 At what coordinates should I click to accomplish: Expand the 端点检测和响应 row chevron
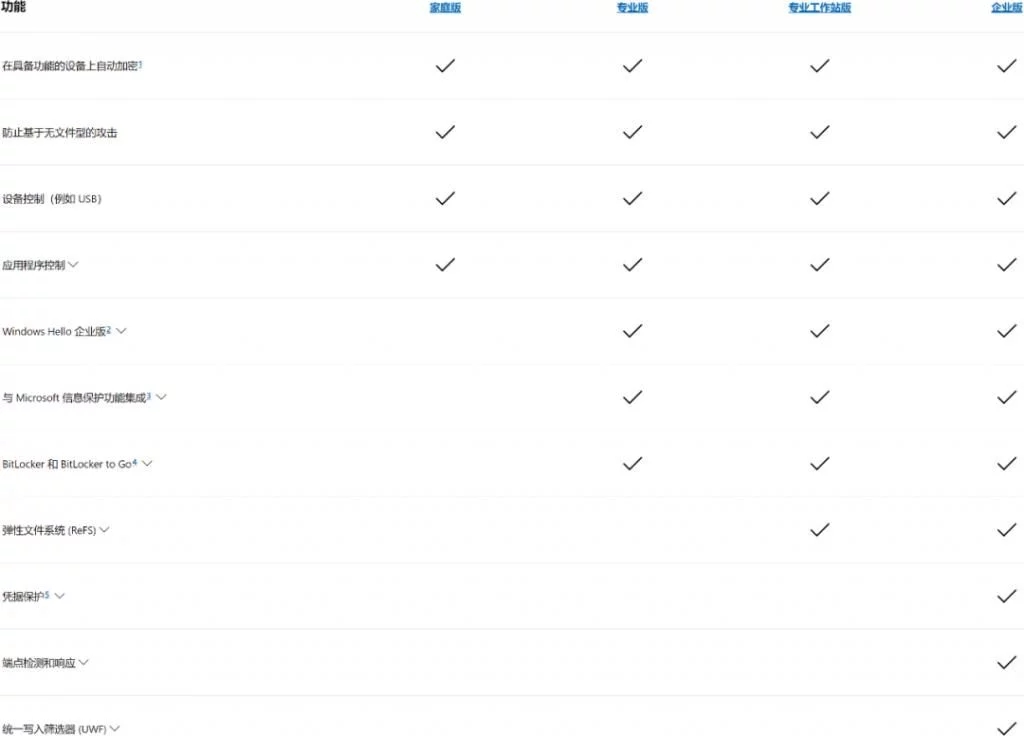tap(84, 662)
